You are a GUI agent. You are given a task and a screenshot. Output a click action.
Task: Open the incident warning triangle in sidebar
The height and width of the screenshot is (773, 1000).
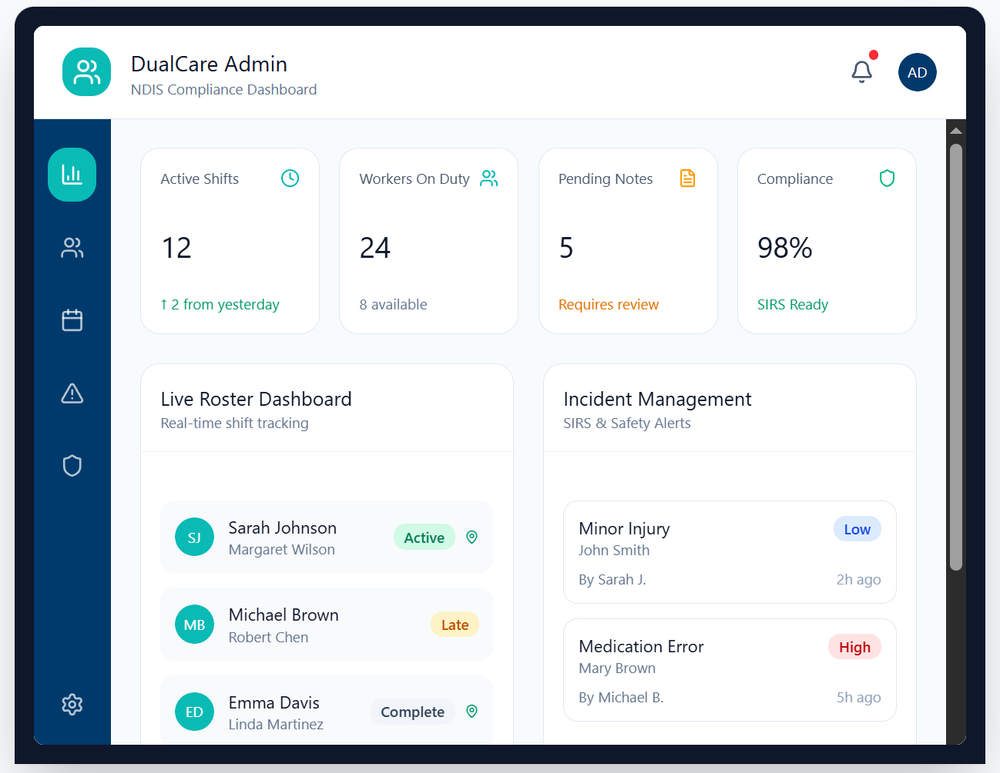click(x=72, y=393)
